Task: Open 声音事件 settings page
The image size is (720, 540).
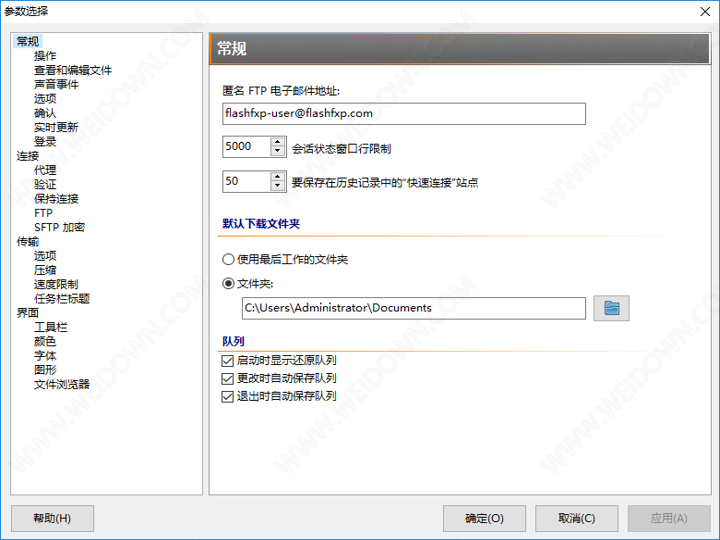Action: tap(56, 84)
